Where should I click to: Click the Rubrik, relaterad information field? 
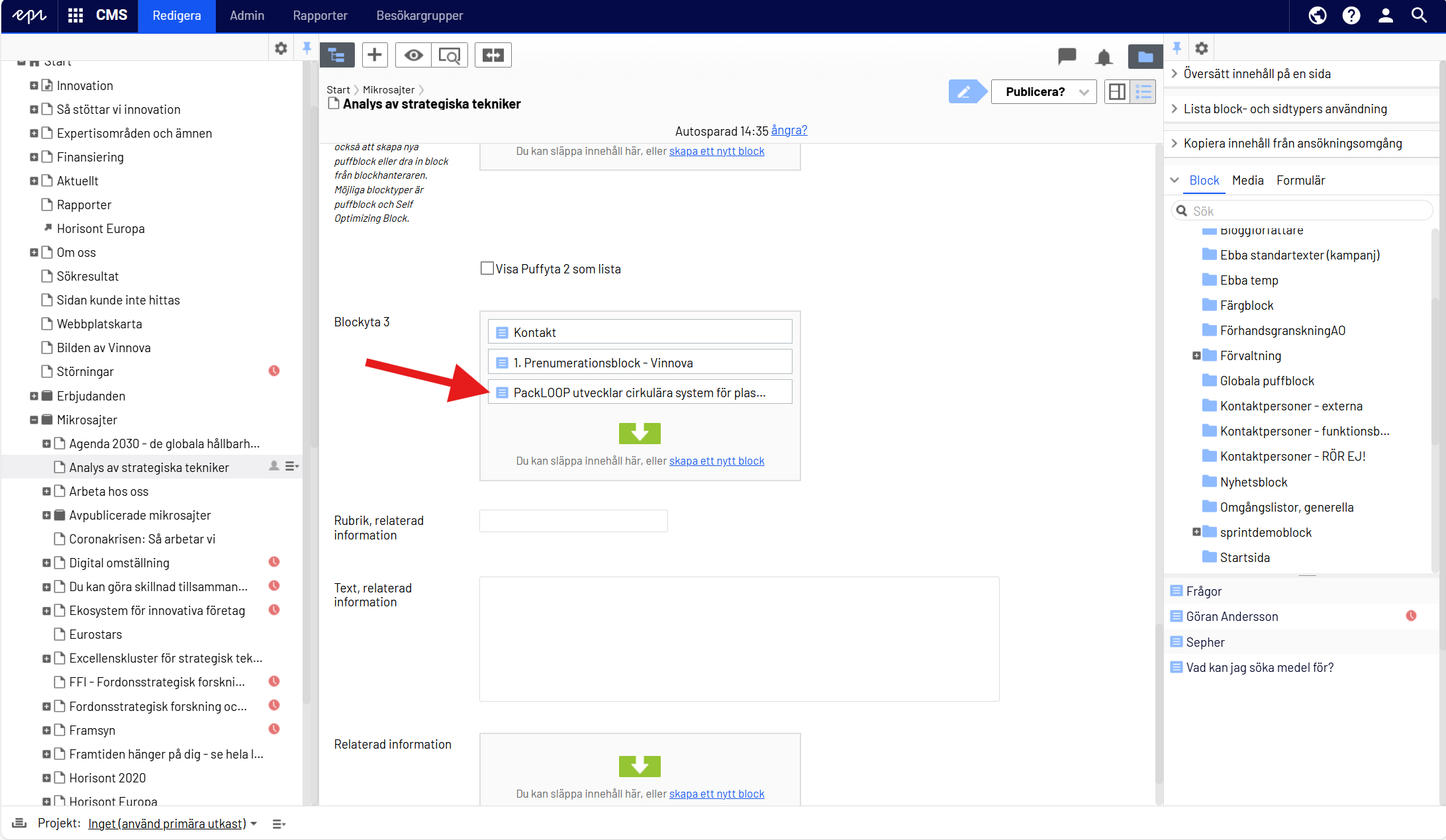tap(573, 521)
